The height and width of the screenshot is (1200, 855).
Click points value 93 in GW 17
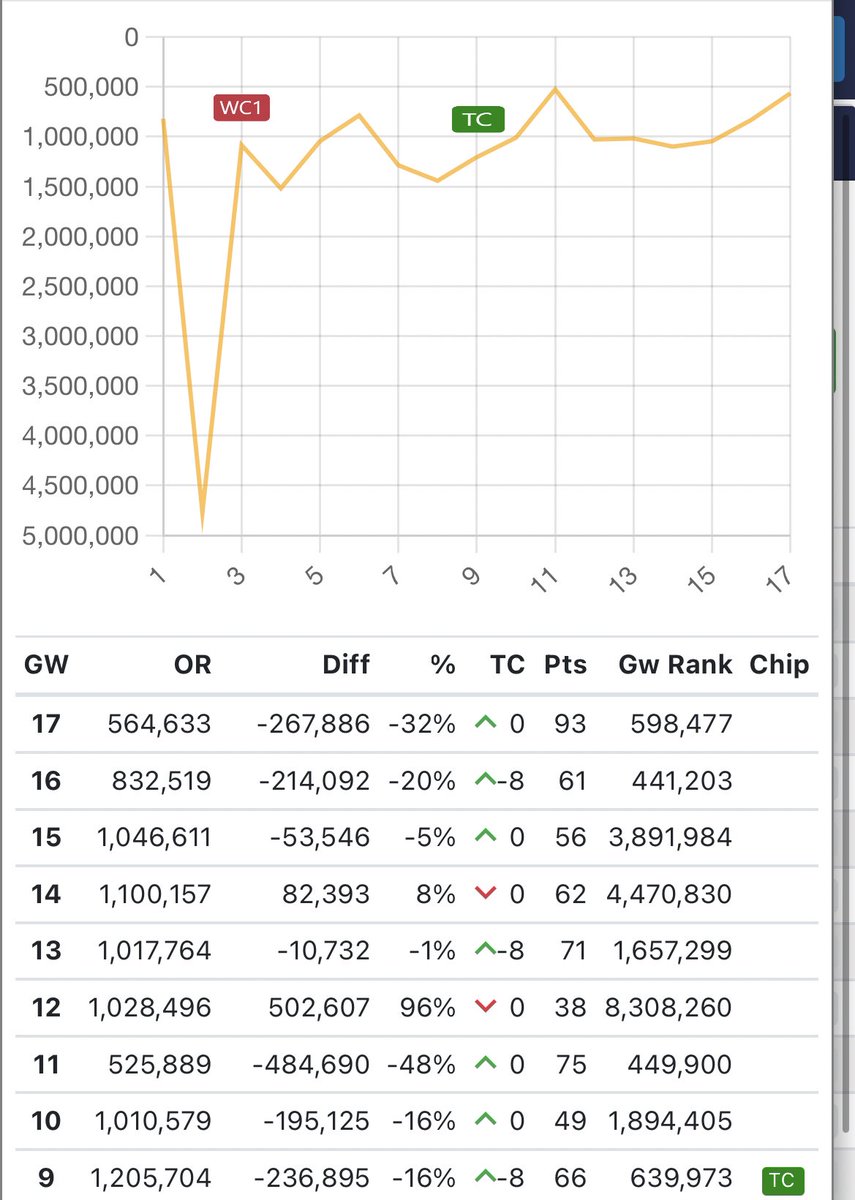coord(571,723)
